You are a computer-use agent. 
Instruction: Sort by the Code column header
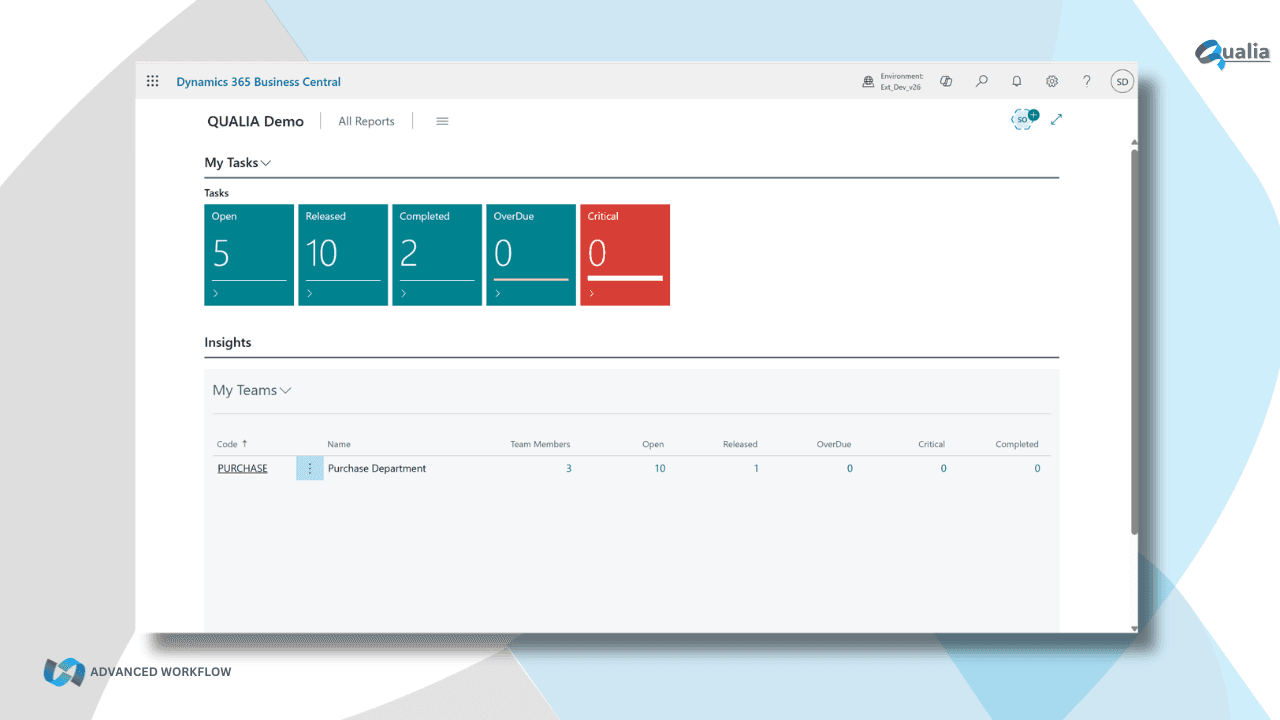232,444
